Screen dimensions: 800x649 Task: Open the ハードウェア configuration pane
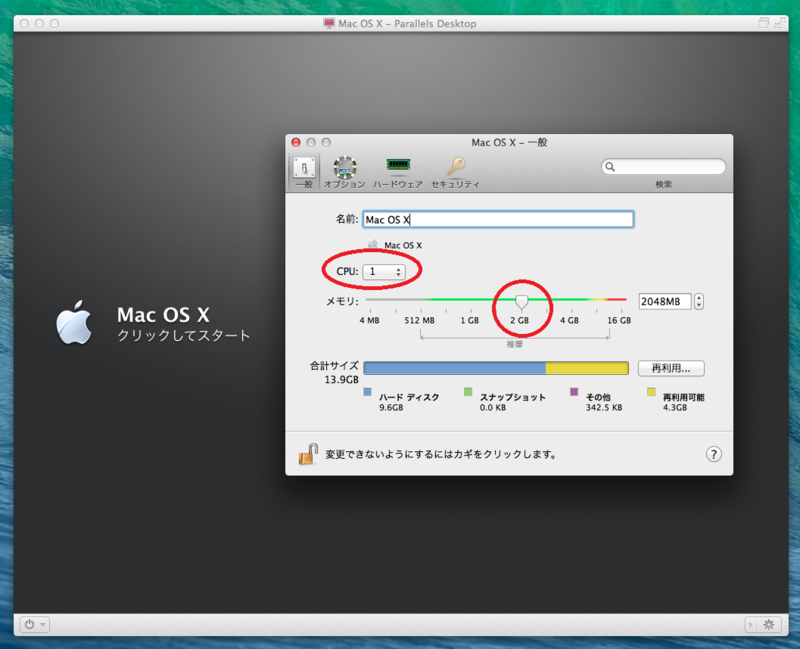point(400,166)
